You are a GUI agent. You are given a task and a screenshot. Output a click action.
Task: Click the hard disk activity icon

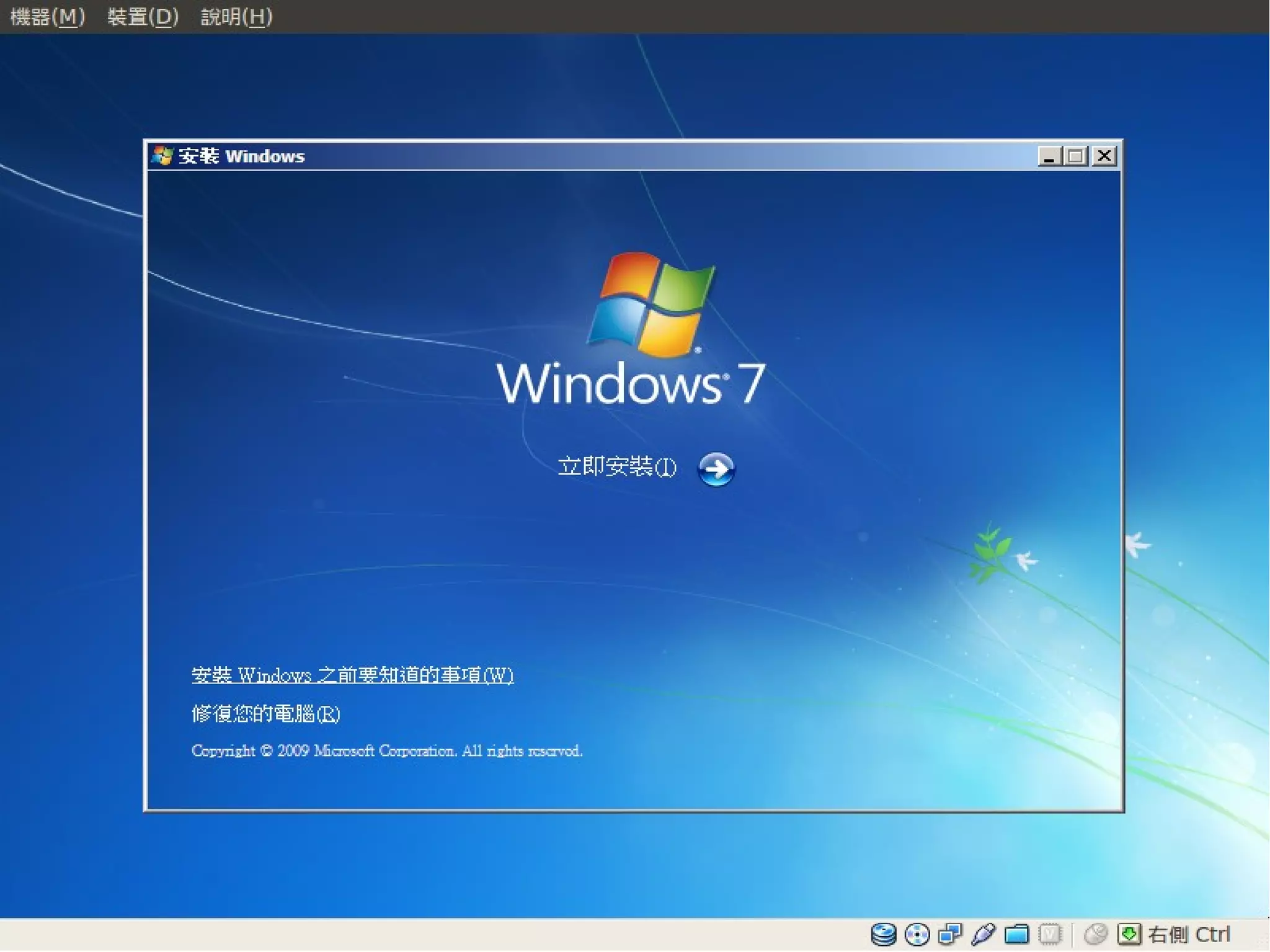tap(883, 934)
